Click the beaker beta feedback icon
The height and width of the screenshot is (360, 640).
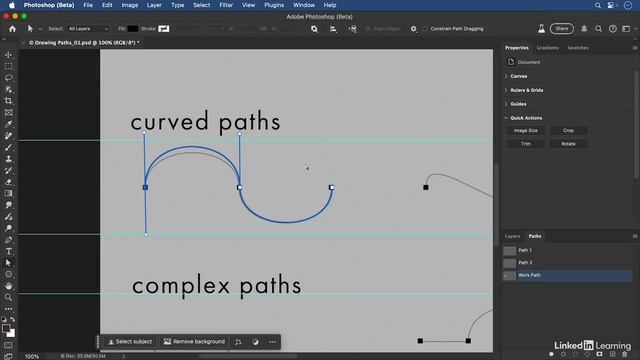click(x=541, y=29)
